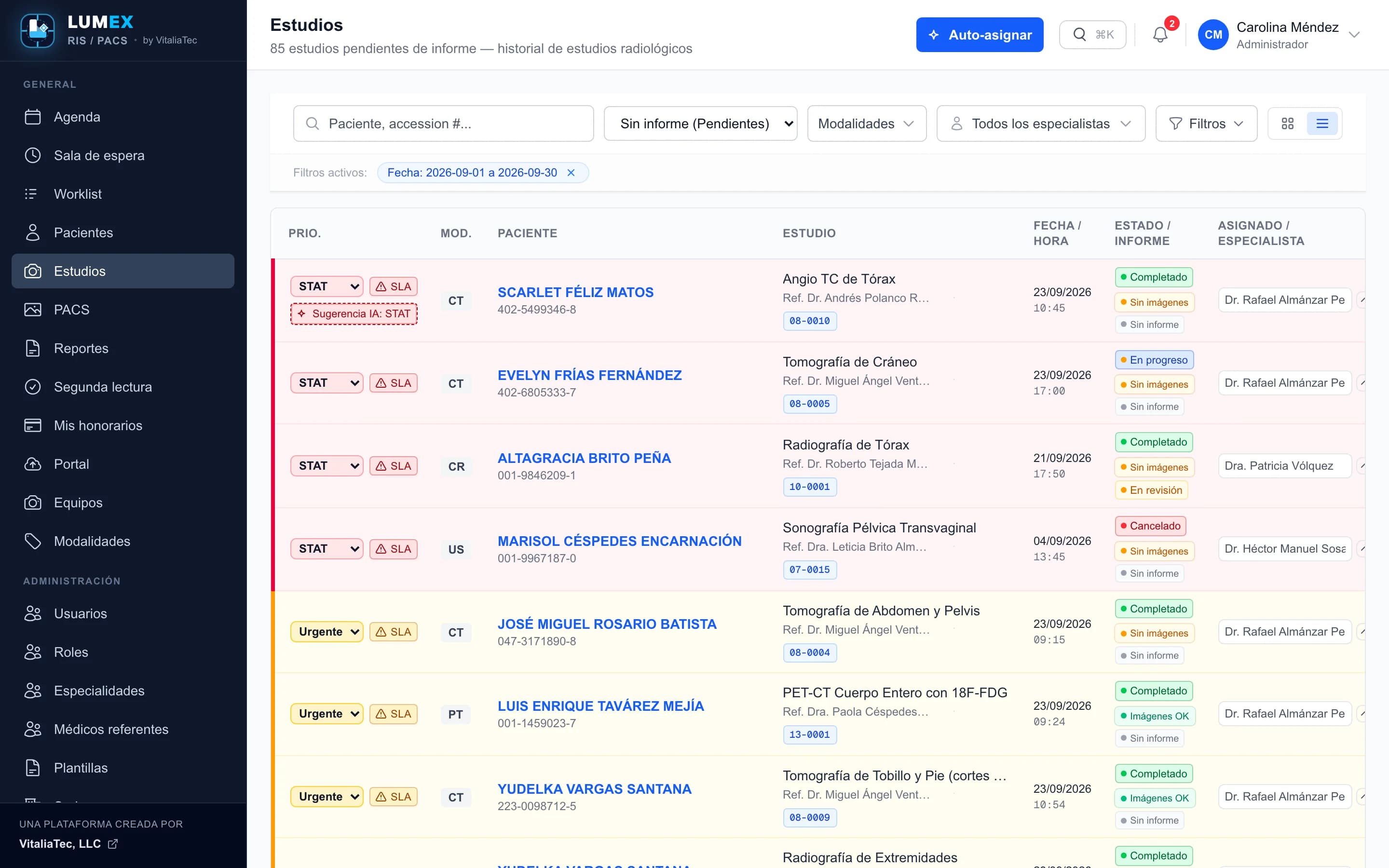This screenshot has width=1389, height=868.
Task: Click the Médicos referentes group icon
Action: [33, 729]
